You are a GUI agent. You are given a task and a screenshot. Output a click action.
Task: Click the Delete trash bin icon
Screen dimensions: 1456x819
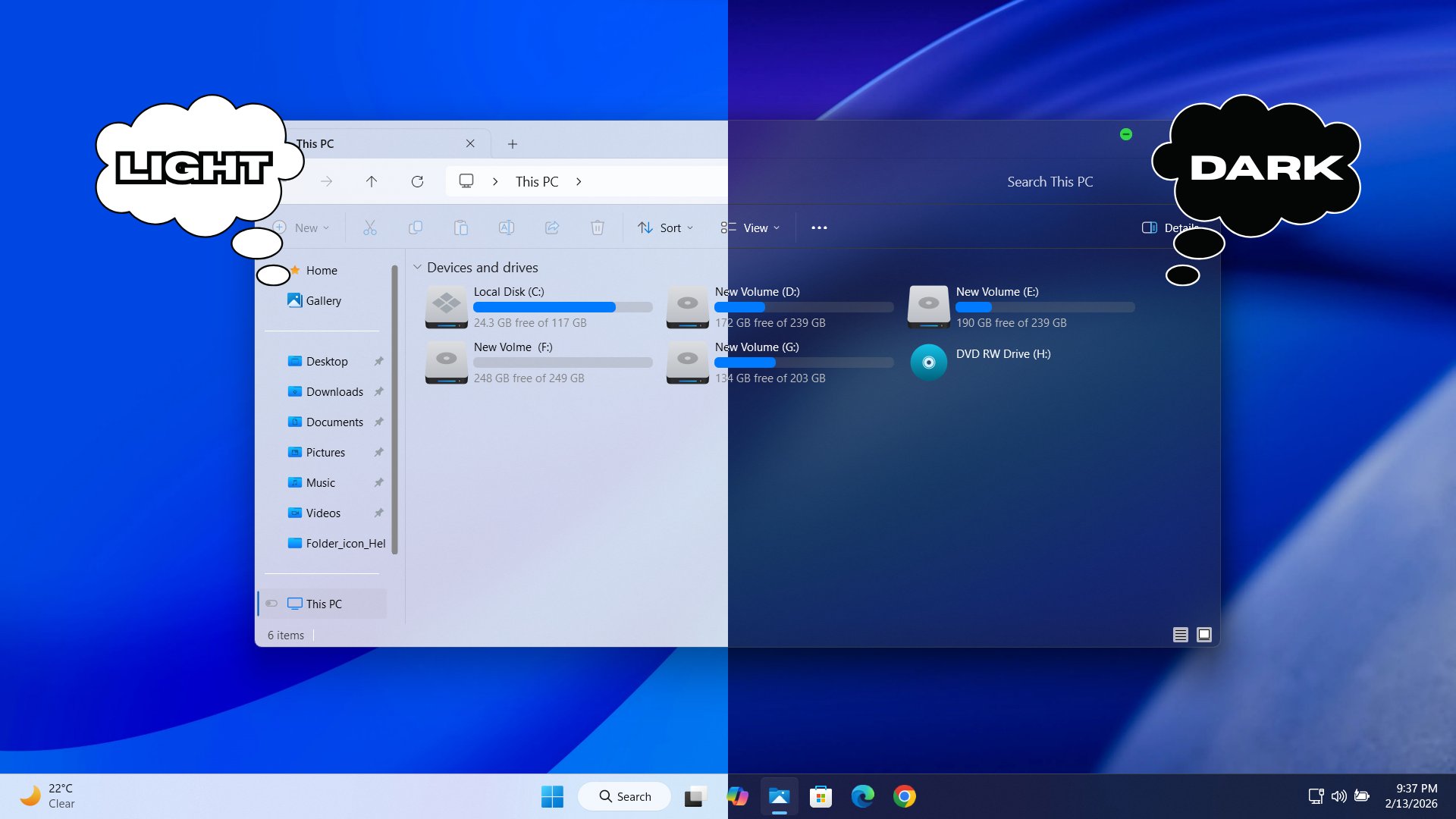pyautogui.click(x=598, y=227)
